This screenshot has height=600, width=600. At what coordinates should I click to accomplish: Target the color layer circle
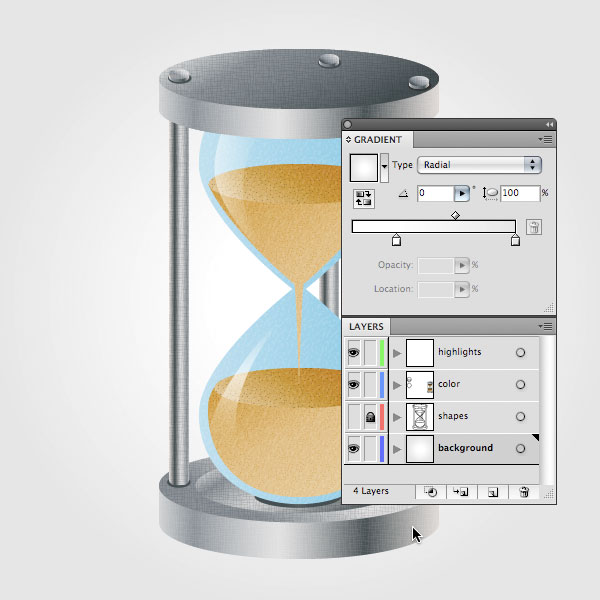point(520,385)
